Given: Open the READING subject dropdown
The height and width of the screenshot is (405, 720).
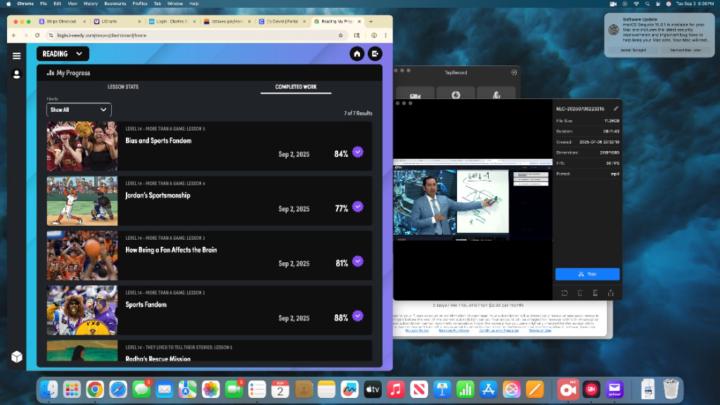Looking at the screenshot, I should 63,54.
